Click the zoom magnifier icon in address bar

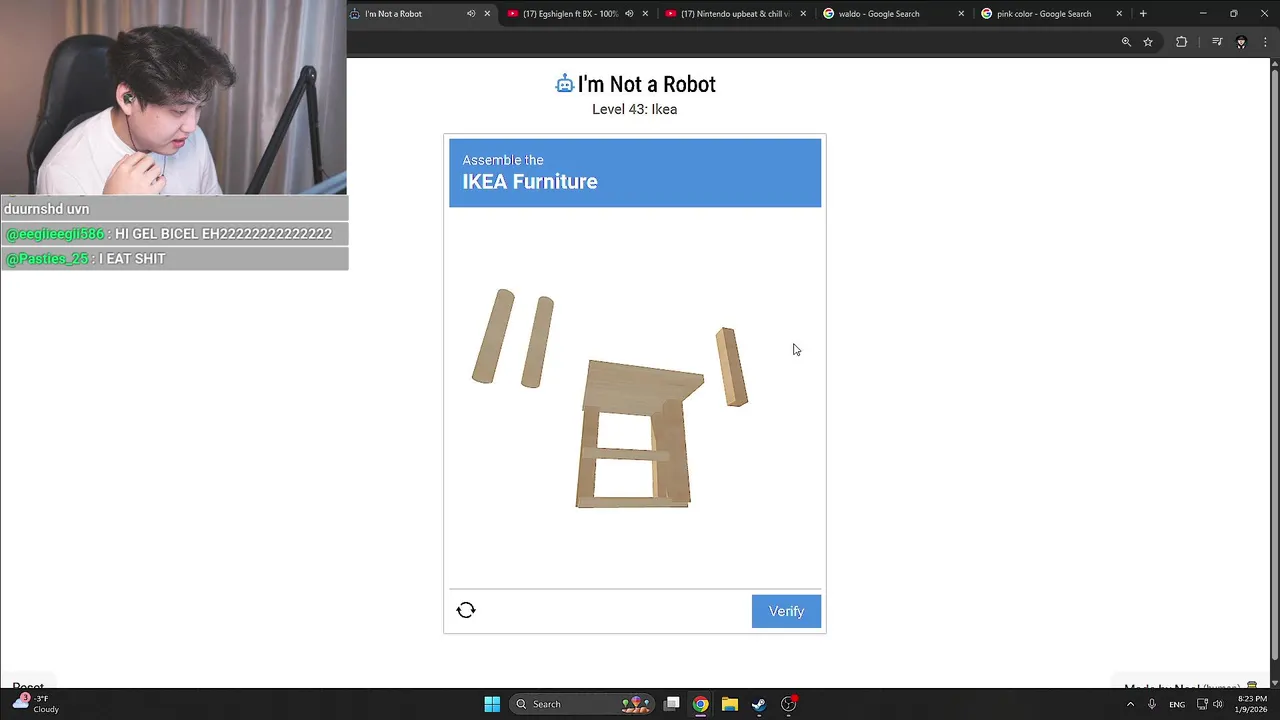click(x=1126, y=42)
